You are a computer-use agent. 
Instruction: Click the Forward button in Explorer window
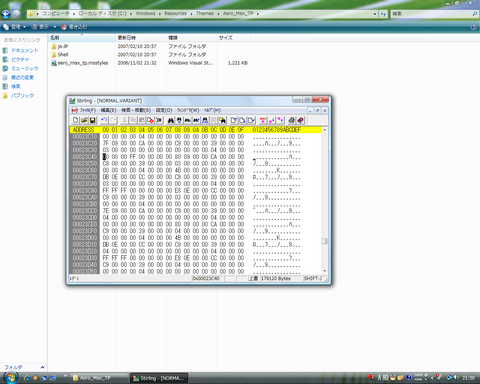click(x=16, y=14)
